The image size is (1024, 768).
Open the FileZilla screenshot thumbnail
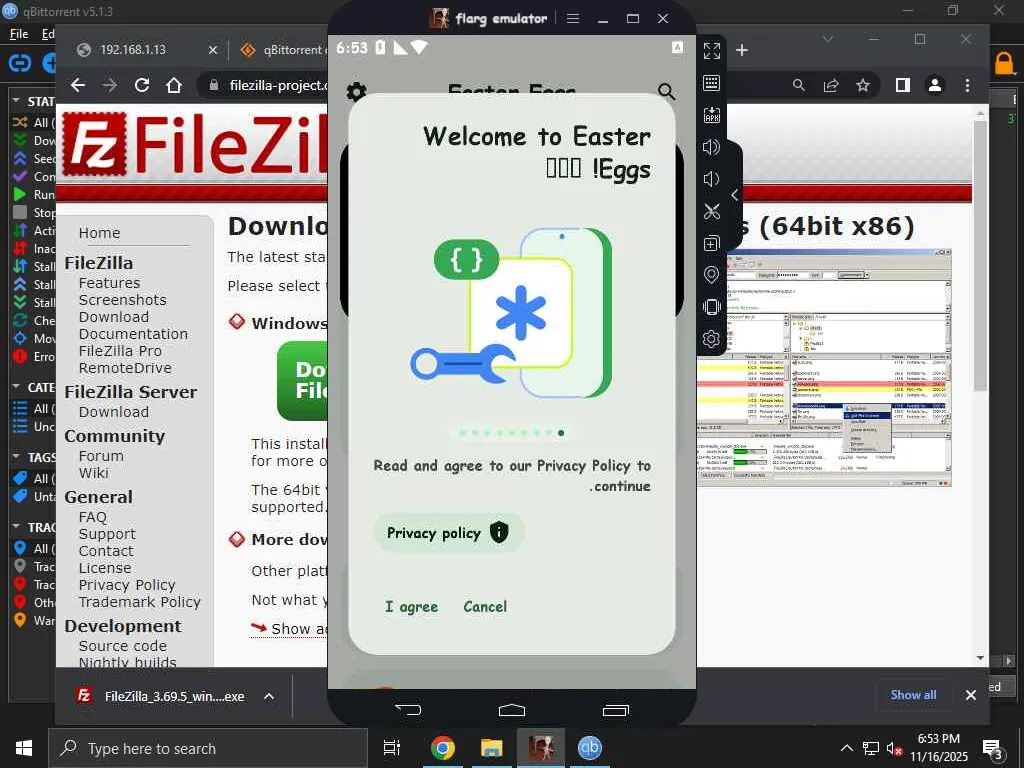(x=824, y=368)
